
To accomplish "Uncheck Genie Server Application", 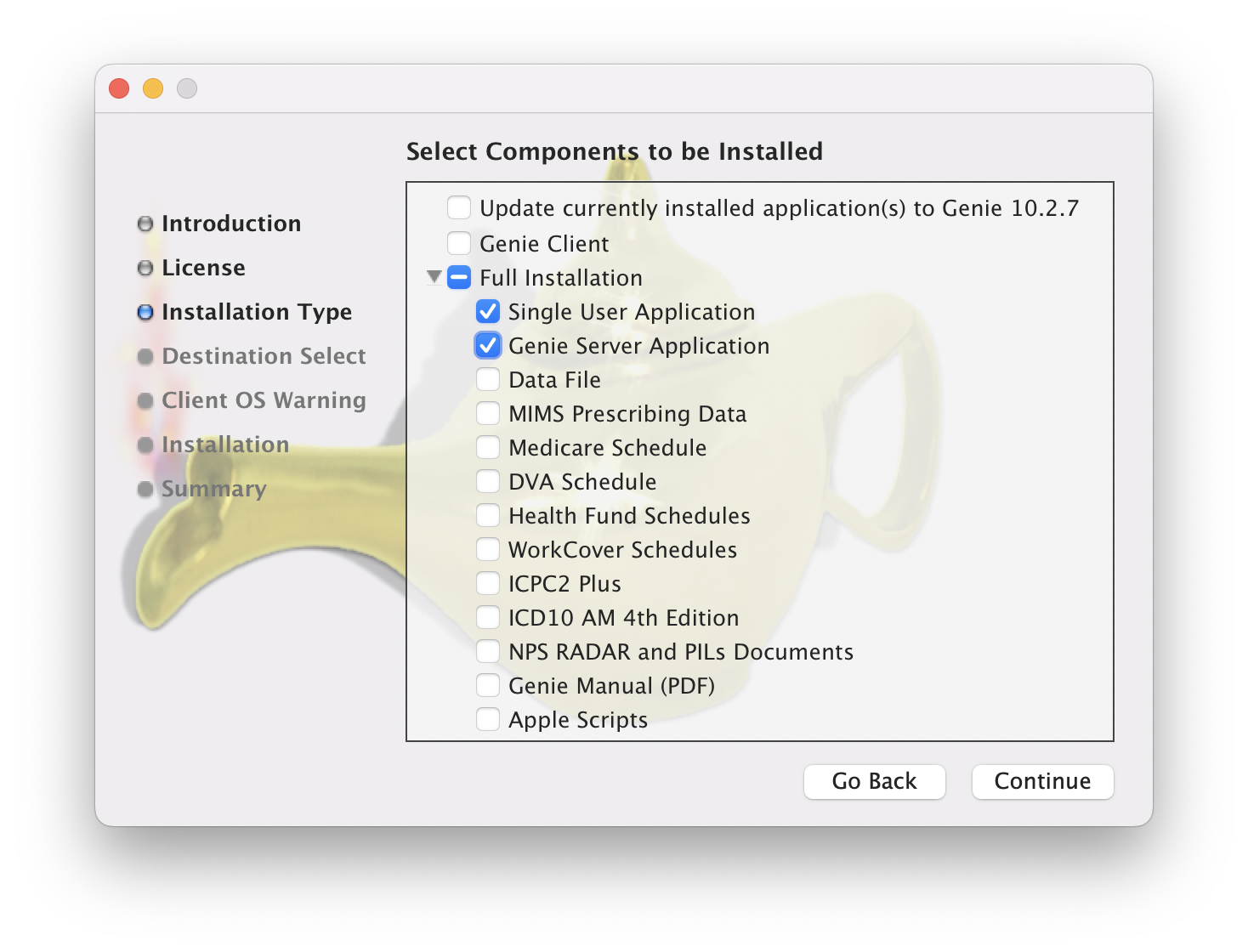I will click(488, 345).
